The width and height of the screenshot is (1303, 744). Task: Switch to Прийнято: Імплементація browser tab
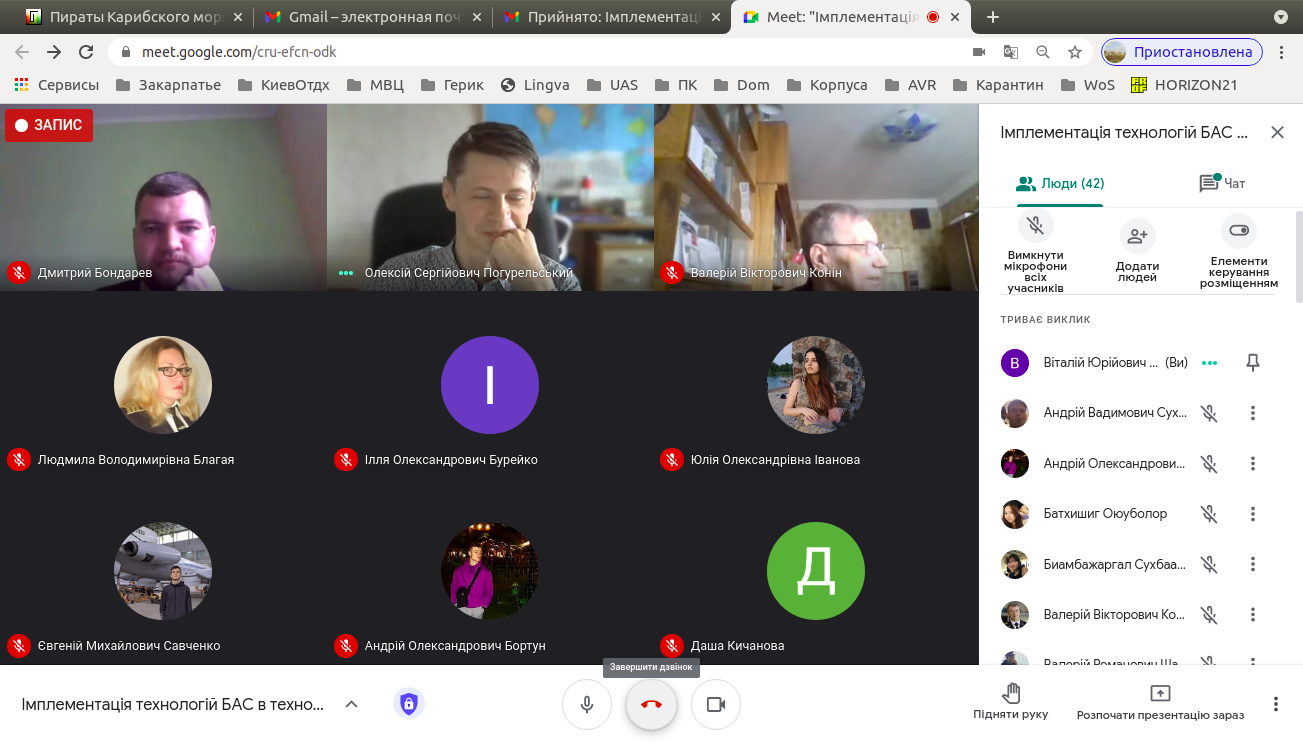tap(612, 17)
